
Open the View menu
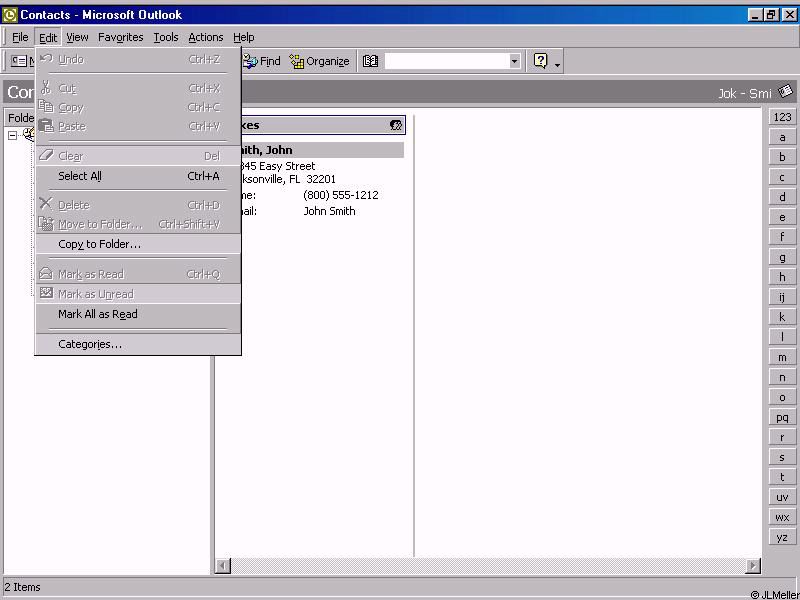77,37
